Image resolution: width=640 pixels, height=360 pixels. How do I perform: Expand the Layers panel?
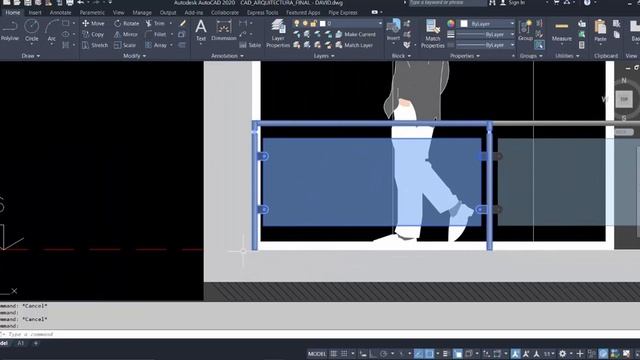click(x=324, y=56)
